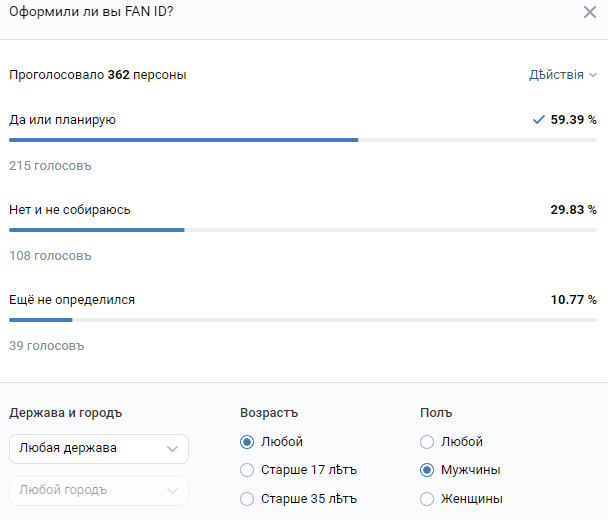Image resolution: width=608 pixels, height=520 pixels.
Task: Open the 108 голосовъ voters list
Action: pyautogui.click(x=50, y=256)
